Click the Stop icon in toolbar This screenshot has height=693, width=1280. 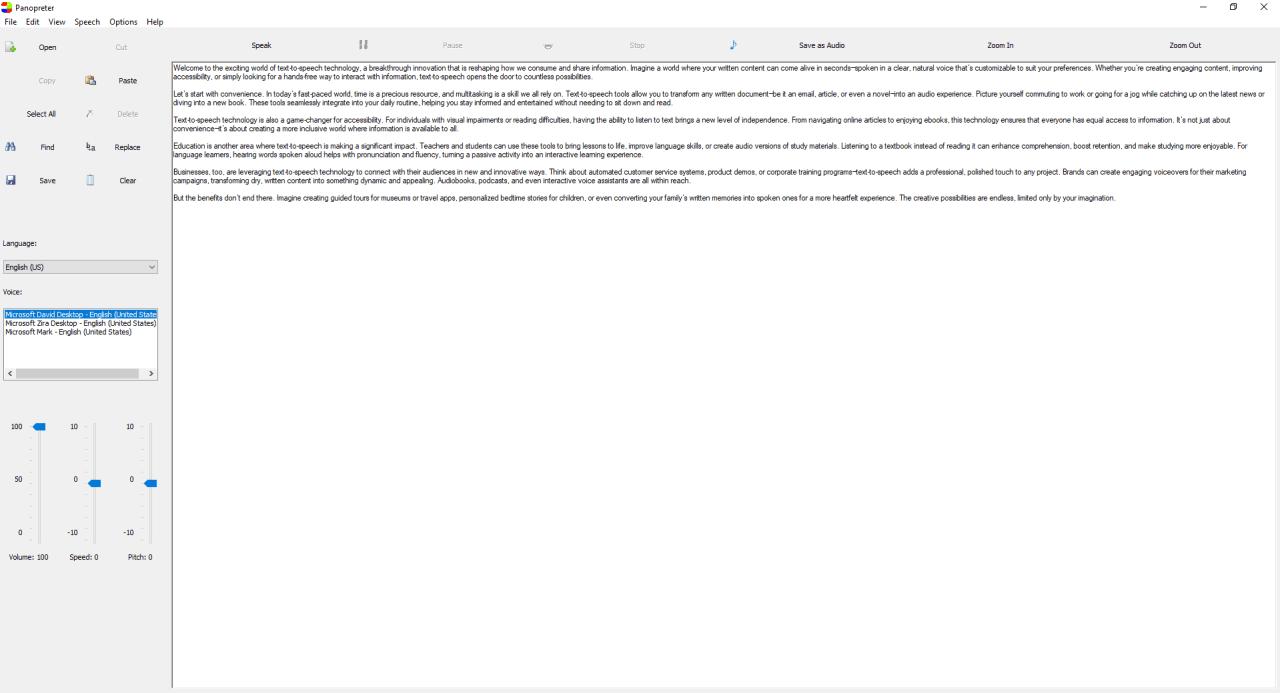tap(548, 46)
